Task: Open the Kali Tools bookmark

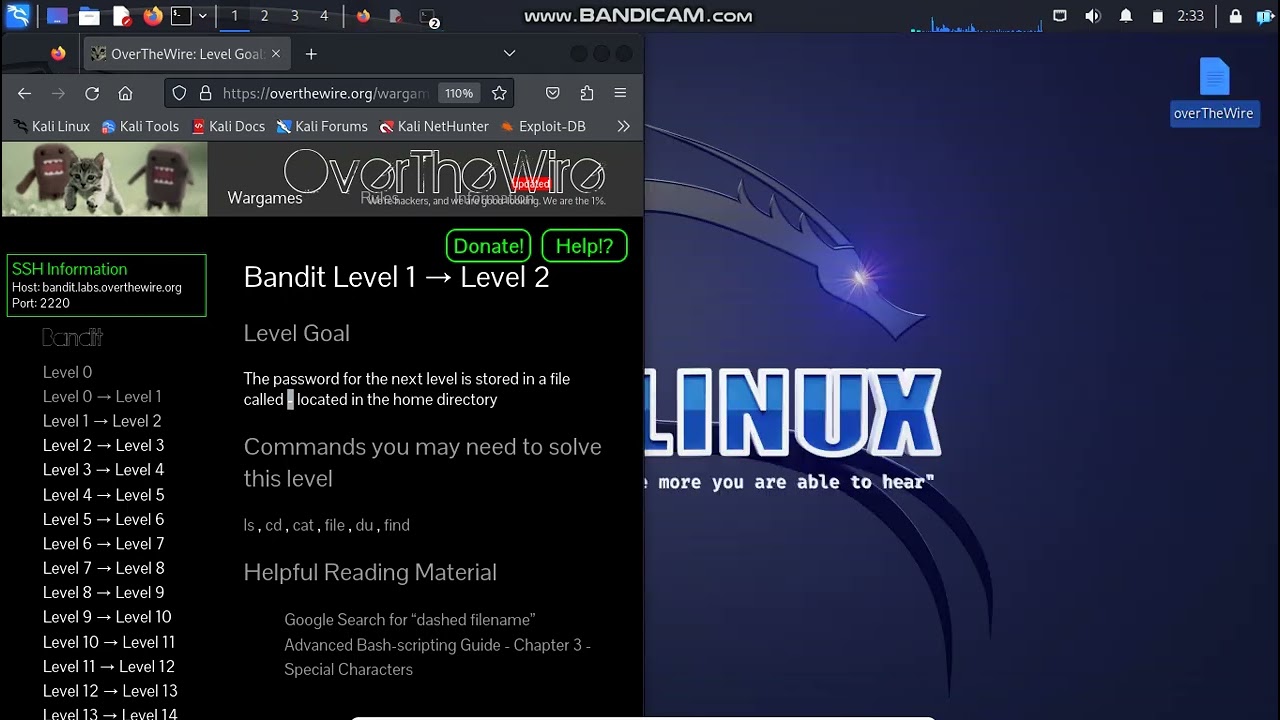Action: tap(140, 126)
